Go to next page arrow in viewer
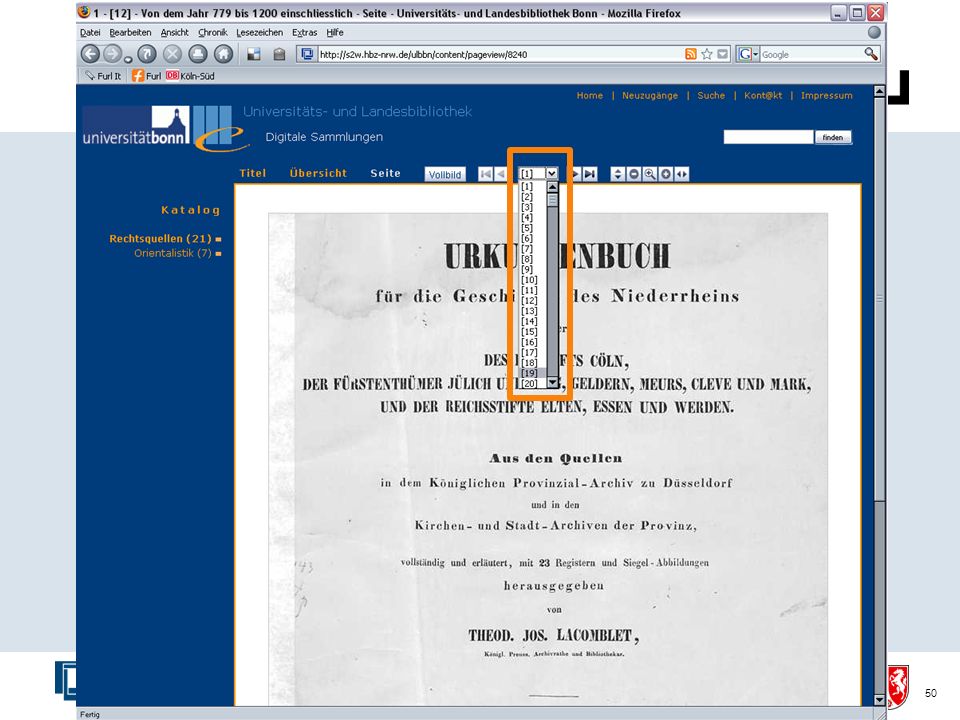Image resolution: width=960 pixels, height=720 pixels. coord(576,174)
